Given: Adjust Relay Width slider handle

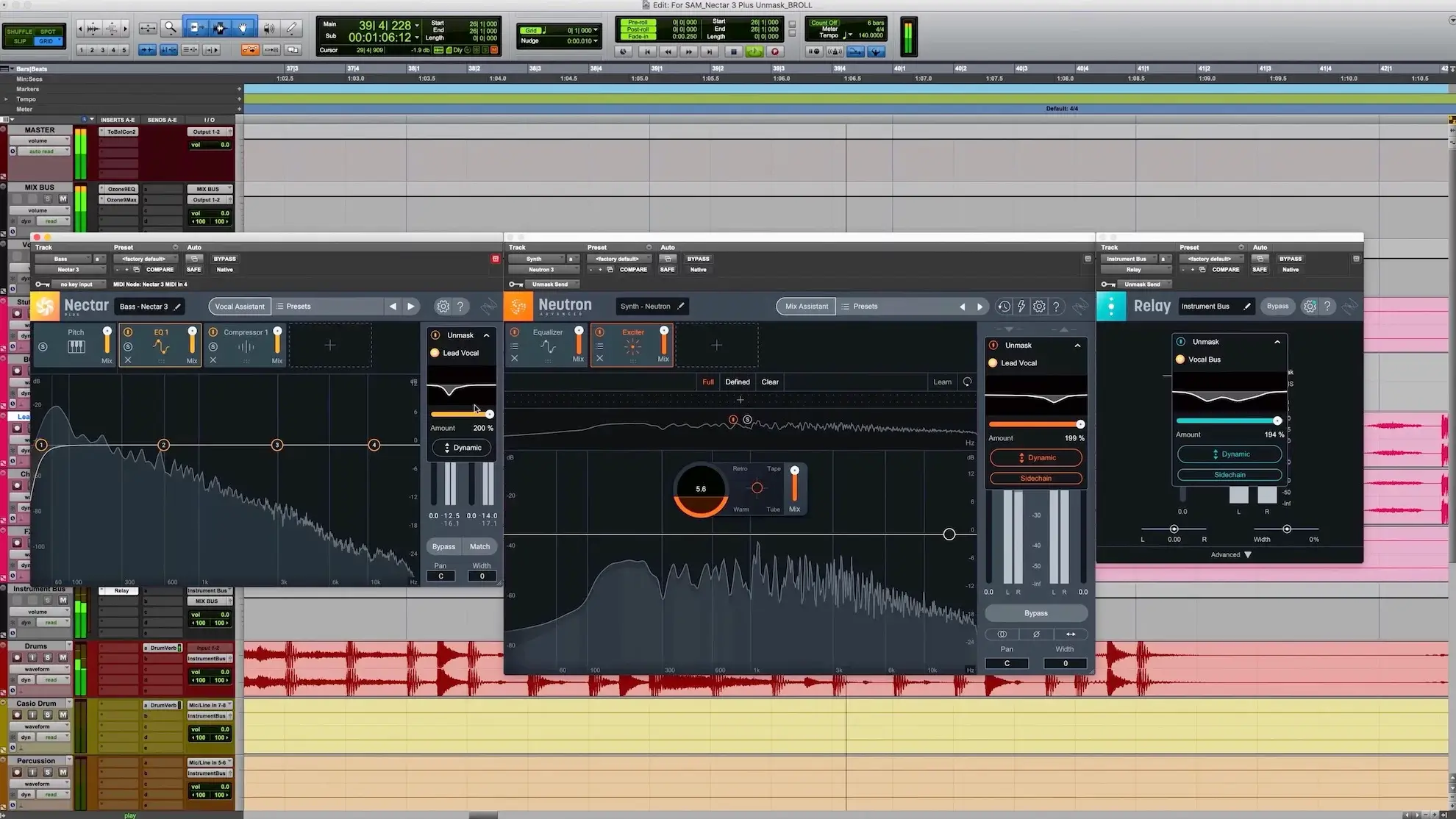Looking at the screenshot, I should pos(1287,529).
